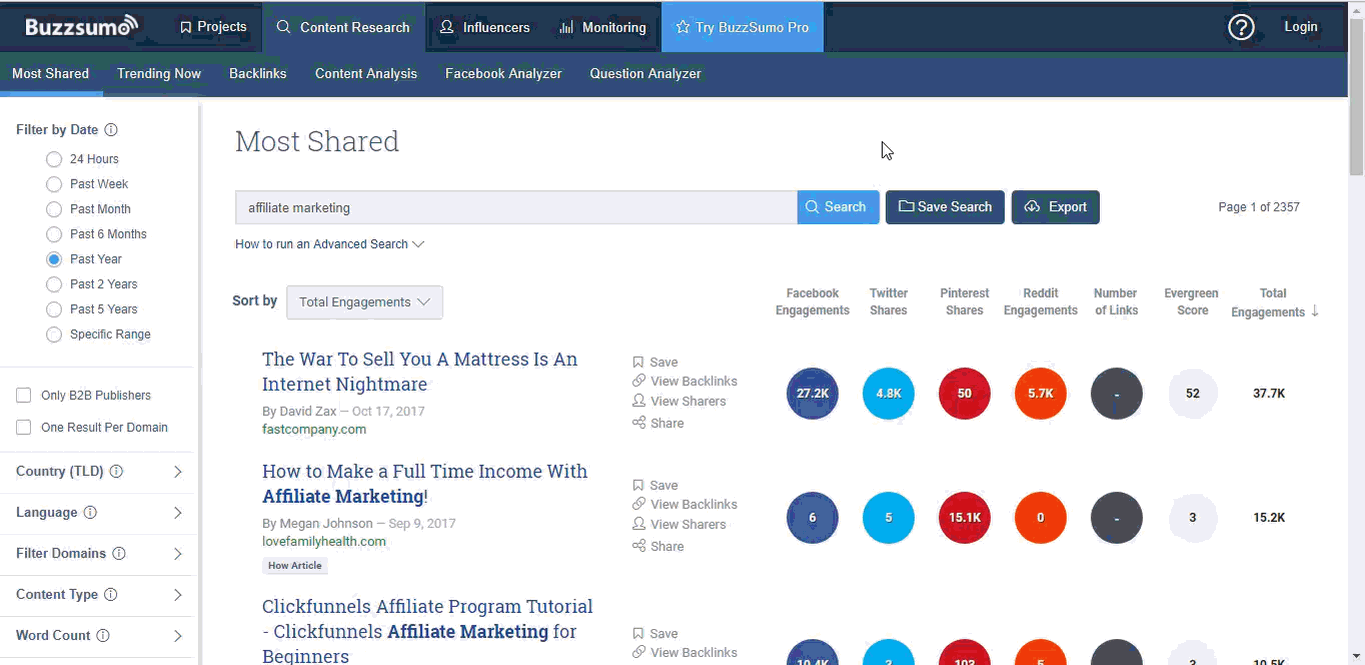Screen dimensions: 1365x665
Task: Switch to Question Analyzer sub-tab
Action: tap(645, 73)
